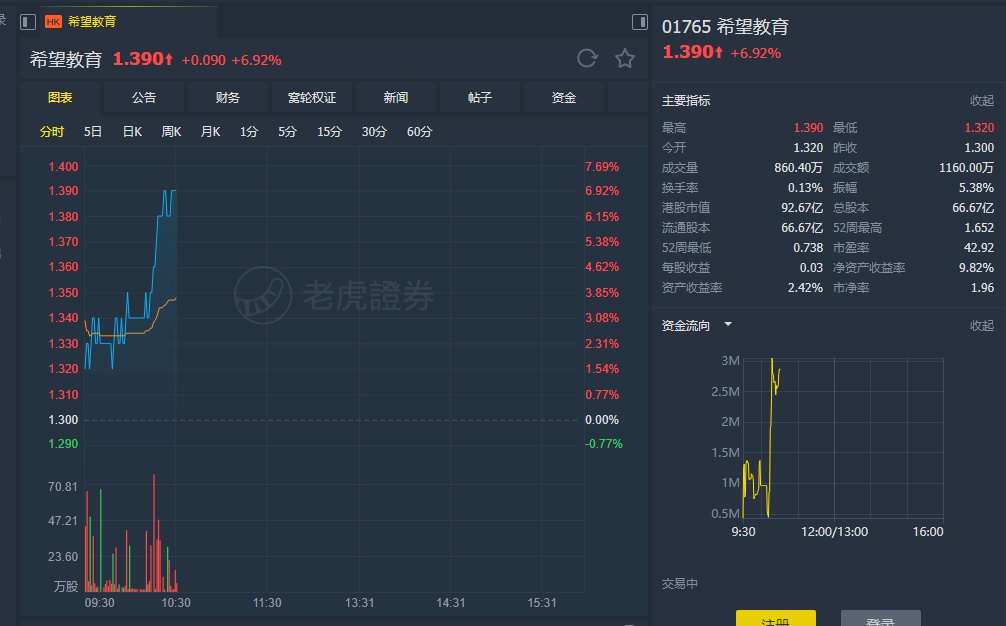1006x626 pixels.
Task: Click the 7.69% axis label
Action: pos(602,167)
